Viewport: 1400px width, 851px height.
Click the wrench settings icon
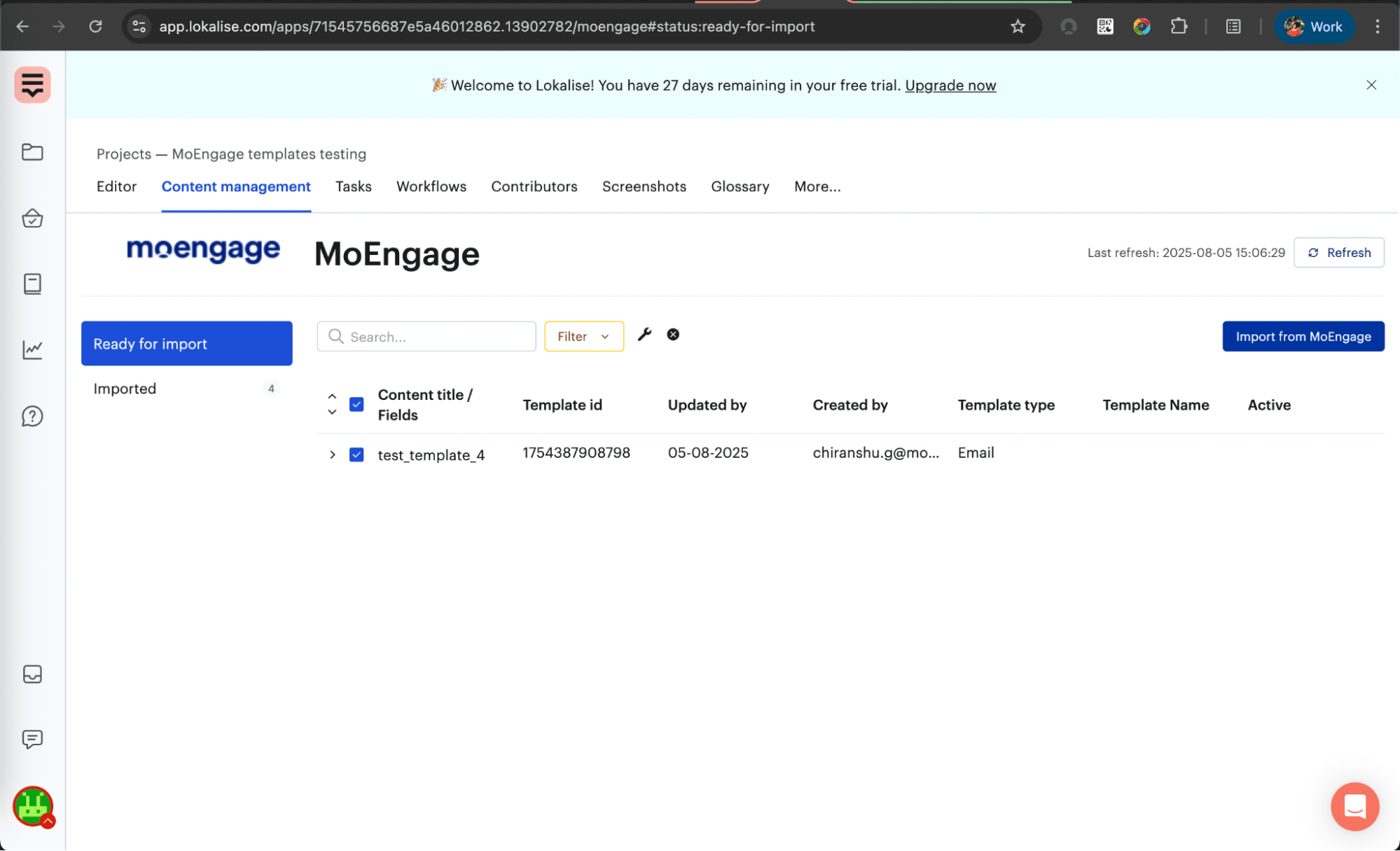click(x=644, y=334)
